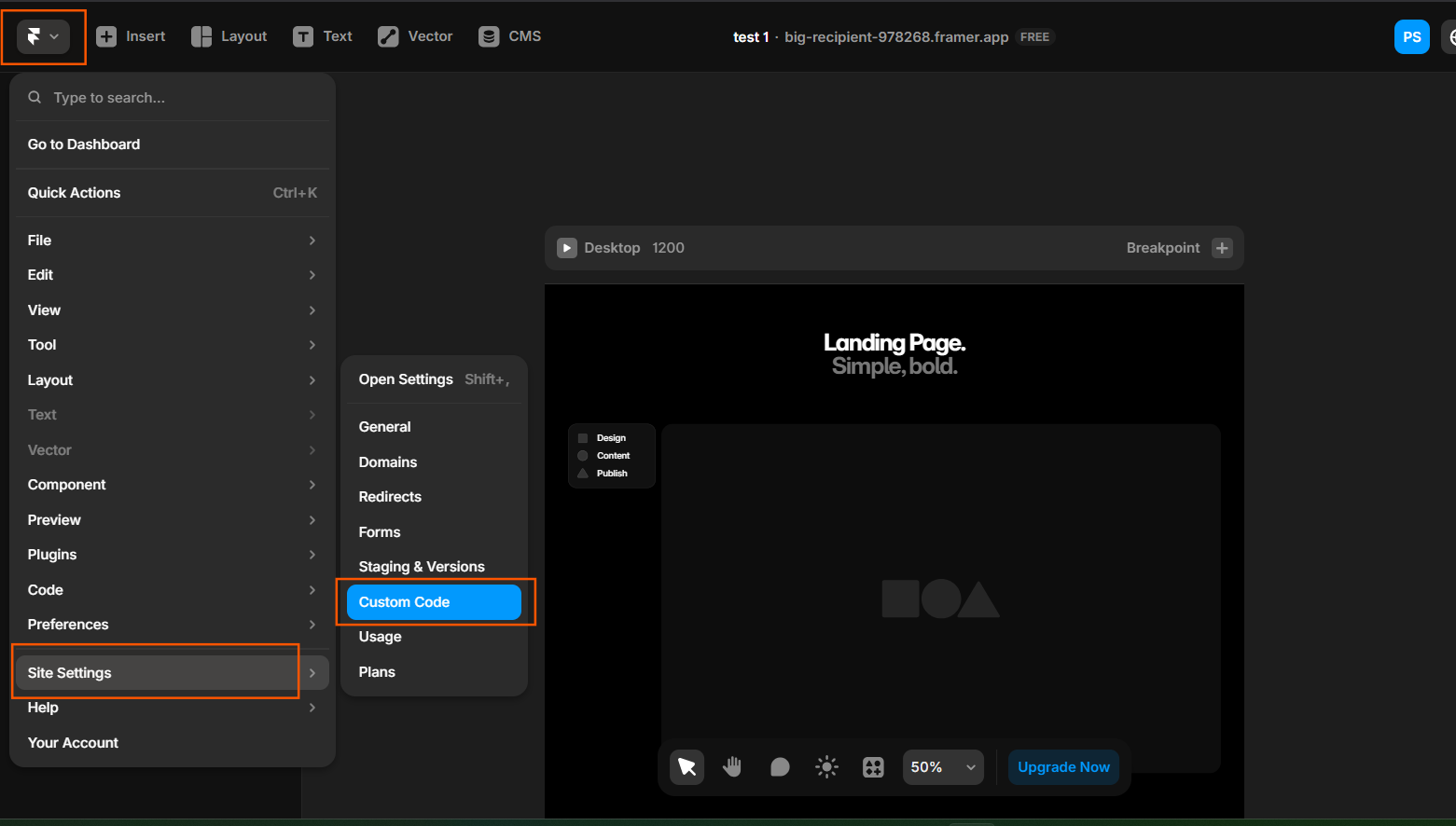Viewport: 1456px width, 826px height.
Task: Click the Upgrade Now button
Action: tap(1063, 767)
